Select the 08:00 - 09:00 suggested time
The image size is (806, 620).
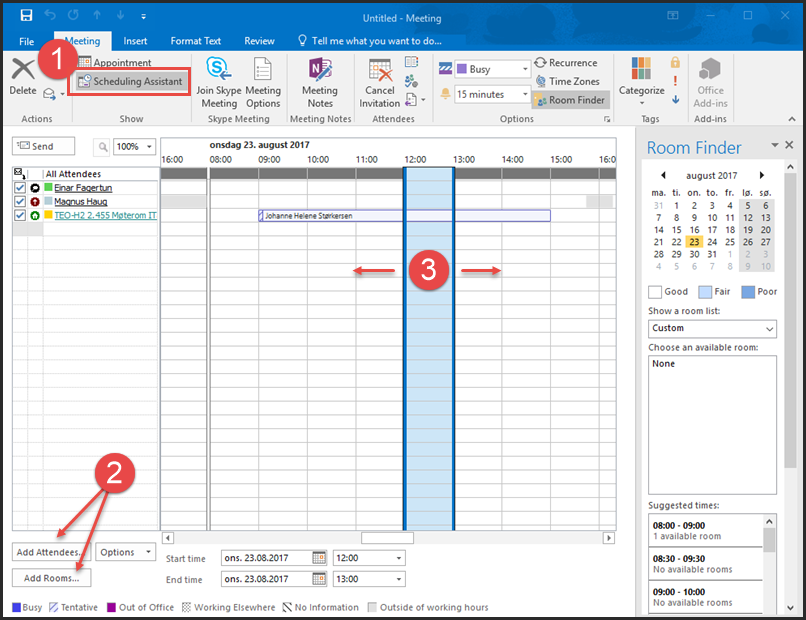click(704, 530)
